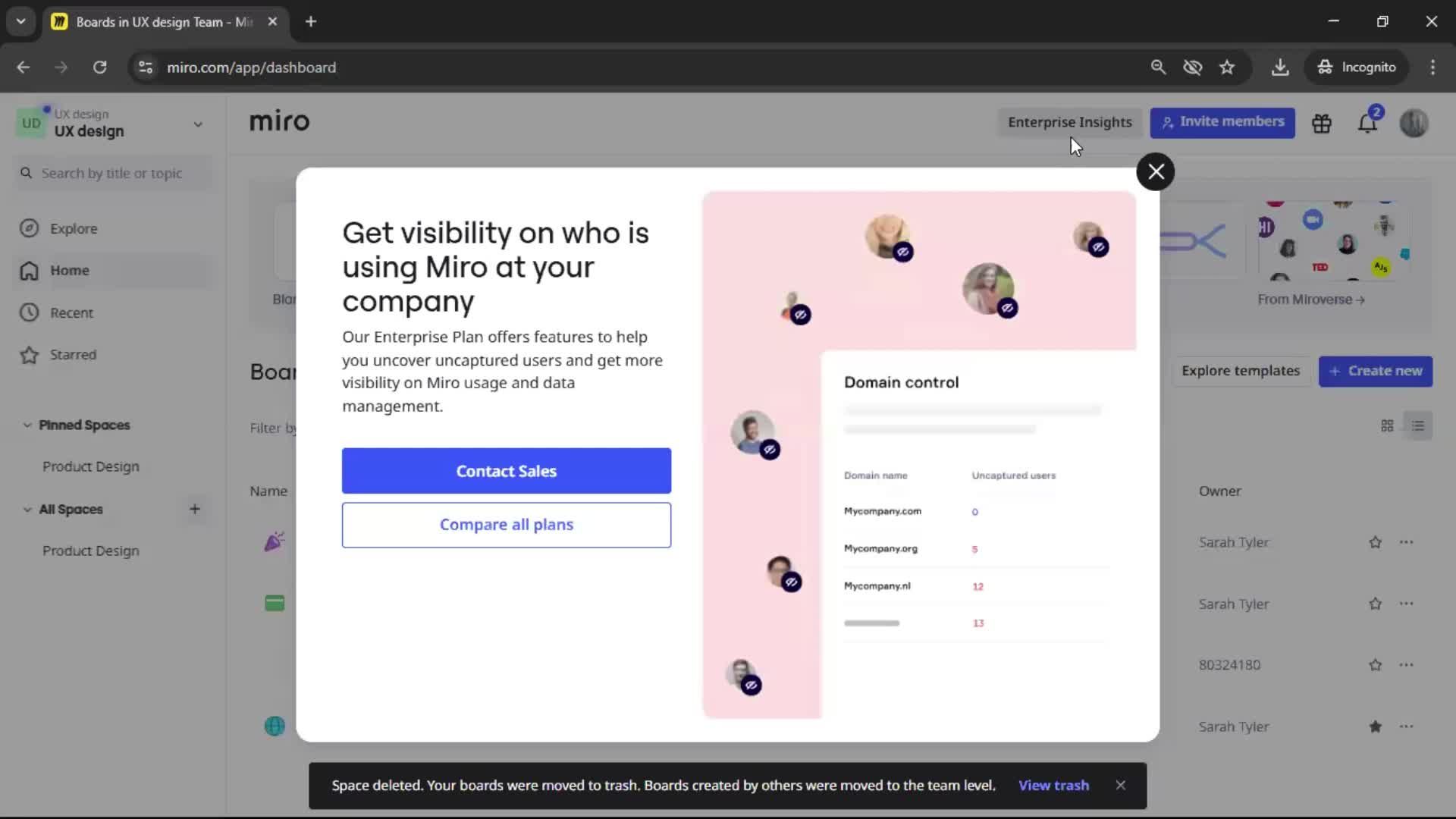This screenshot has width=1456, height=819.
Task: Click the third-party cookies blocked eye icon
Action: click(x=1193, y=67)
